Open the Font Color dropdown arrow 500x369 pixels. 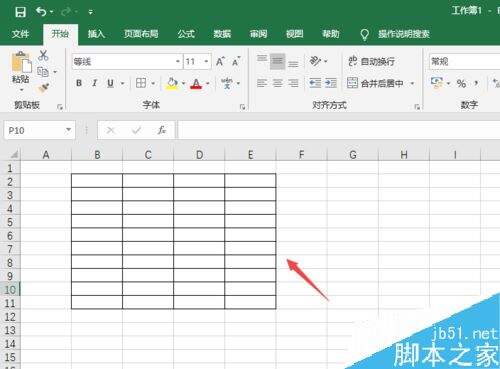[x=208, y=83]
